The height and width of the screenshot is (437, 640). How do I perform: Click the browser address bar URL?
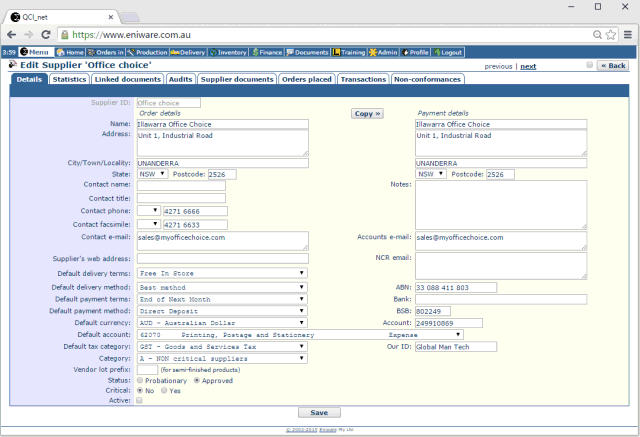(131, 35)
